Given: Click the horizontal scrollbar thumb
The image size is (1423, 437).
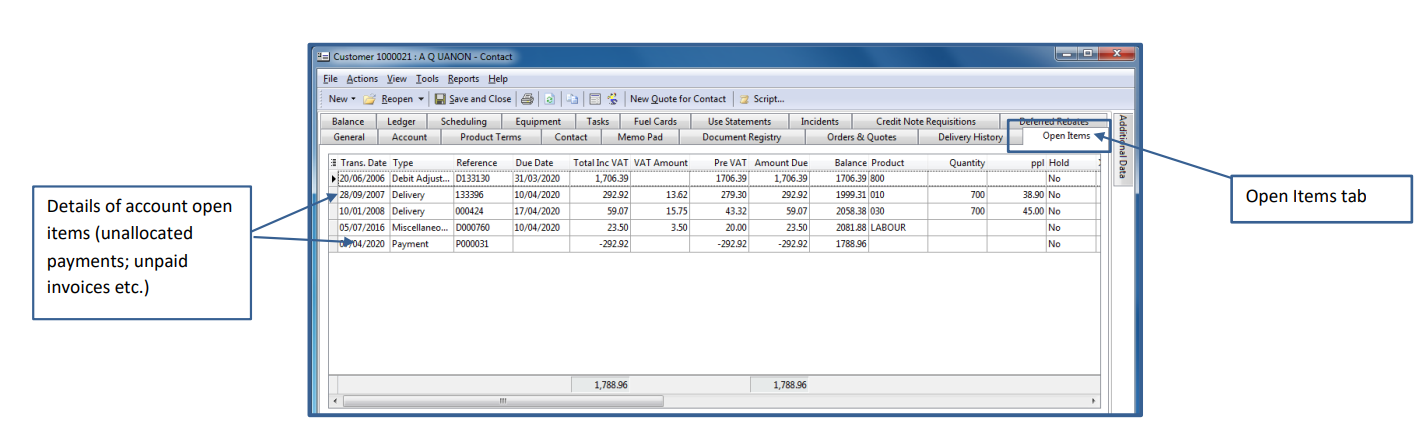Looking at the screenshot, I should pyautogui.click(x=502, y=401).
